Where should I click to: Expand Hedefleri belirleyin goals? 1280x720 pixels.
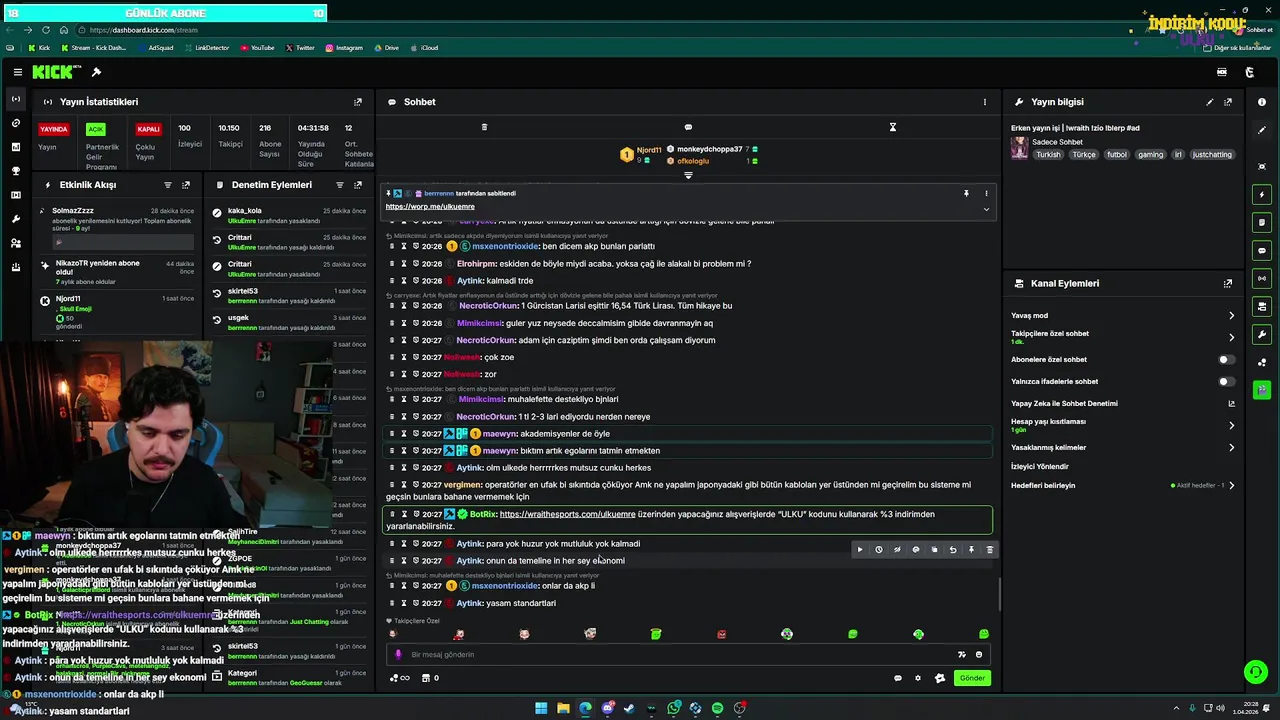(1231, 486)
